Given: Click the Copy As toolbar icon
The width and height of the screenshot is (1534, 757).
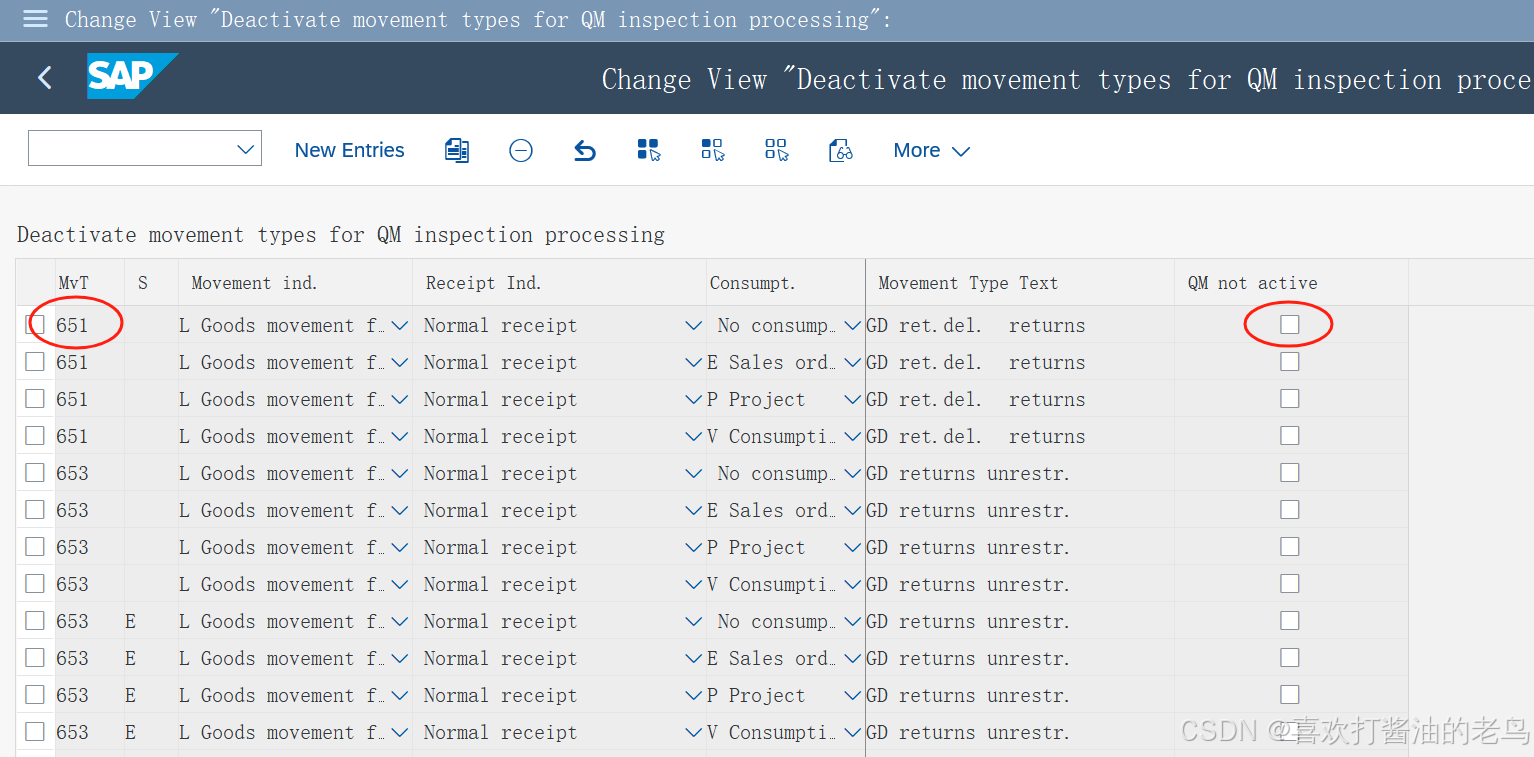Looking at the screenshot, I should [x=457, y=150].
